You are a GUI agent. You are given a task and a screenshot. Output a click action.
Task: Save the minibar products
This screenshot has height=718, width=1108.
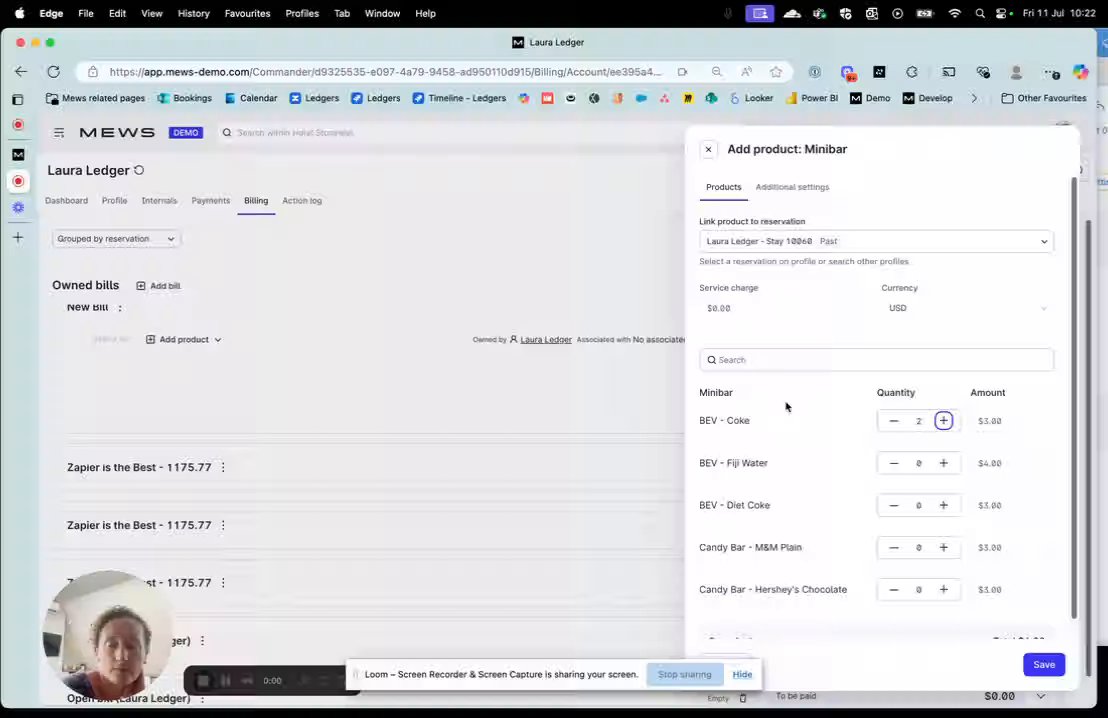click(x=1044, y=664)
